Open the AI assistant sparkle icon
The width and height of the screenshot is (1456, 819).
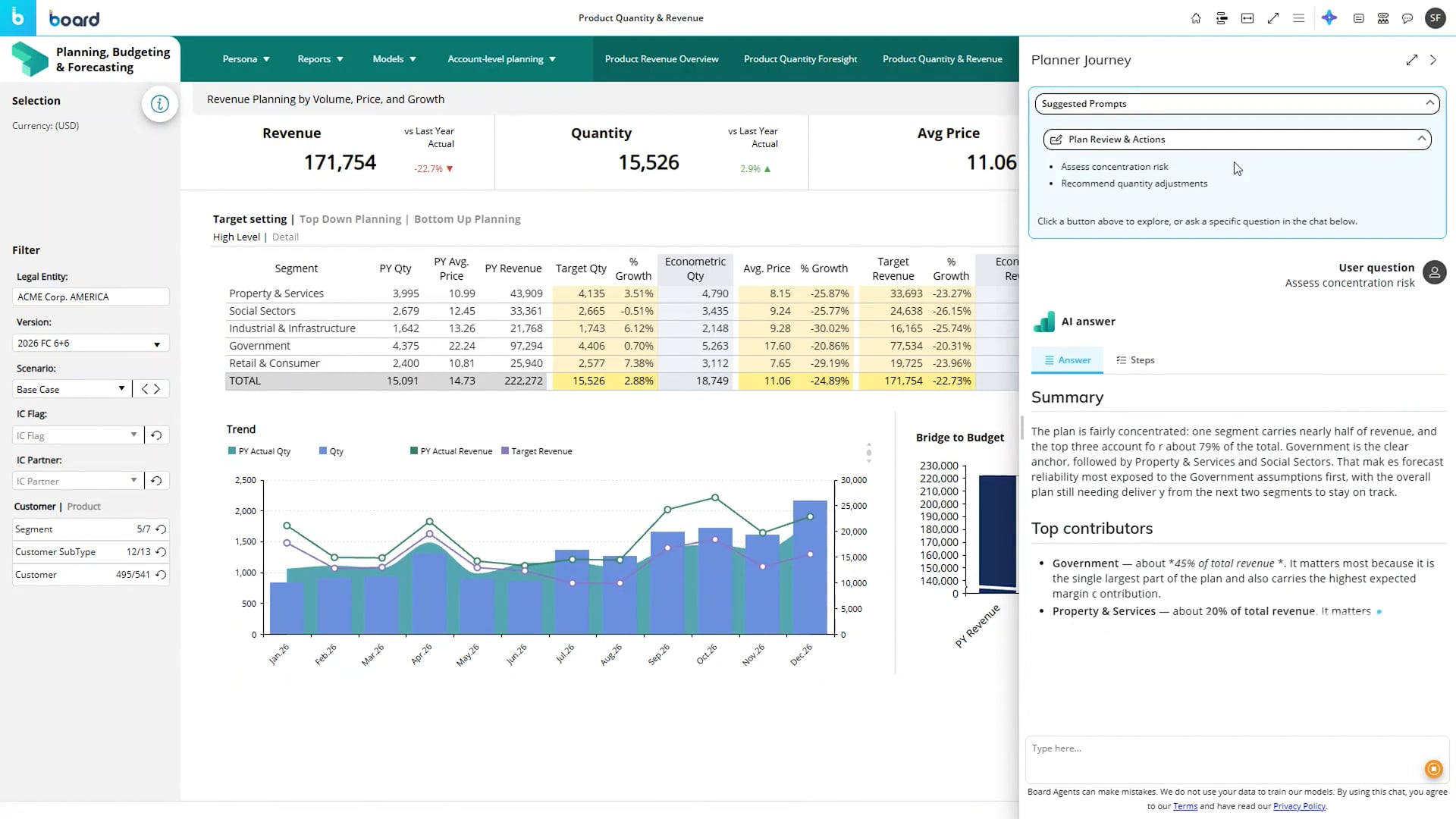pyautogui.click(x=1329, y=18)
